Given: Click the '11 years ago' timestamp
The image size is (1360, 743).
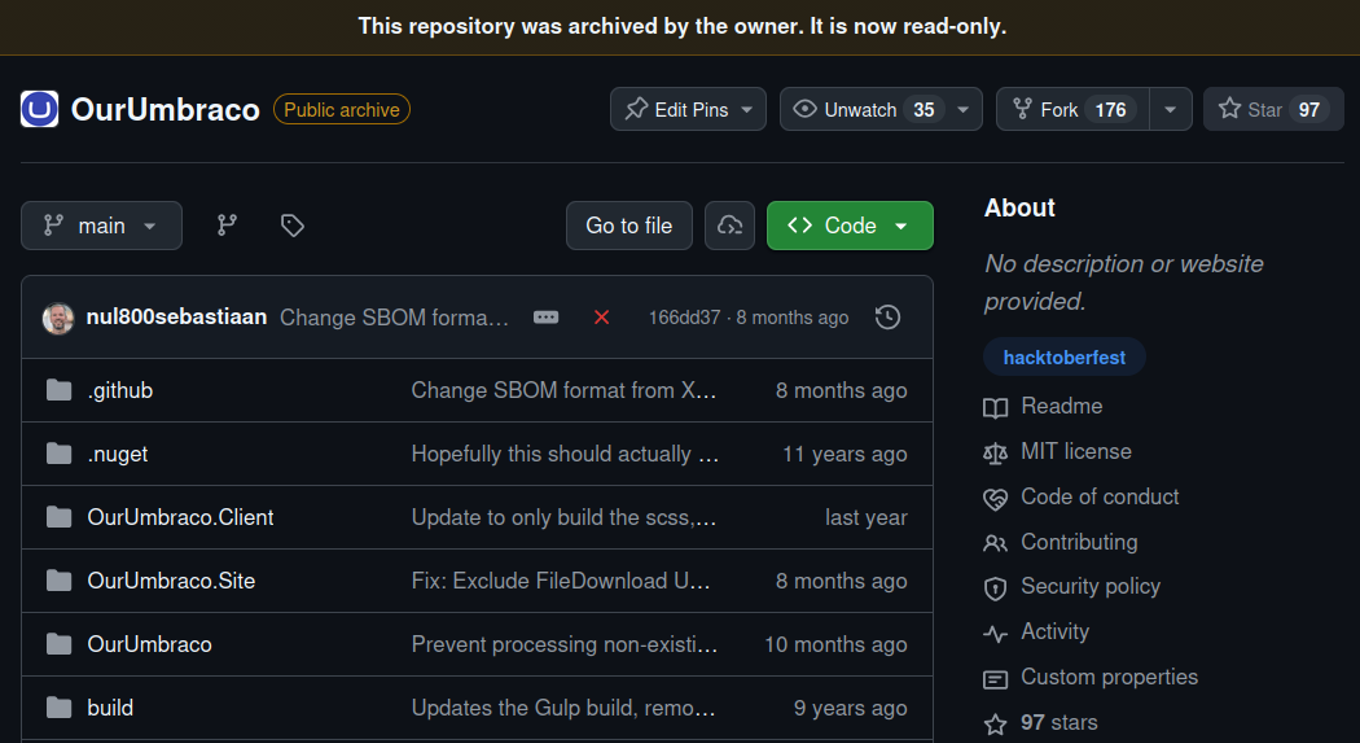Looking at the screenshot, I should pyautogui.click(x=845, y=454).
